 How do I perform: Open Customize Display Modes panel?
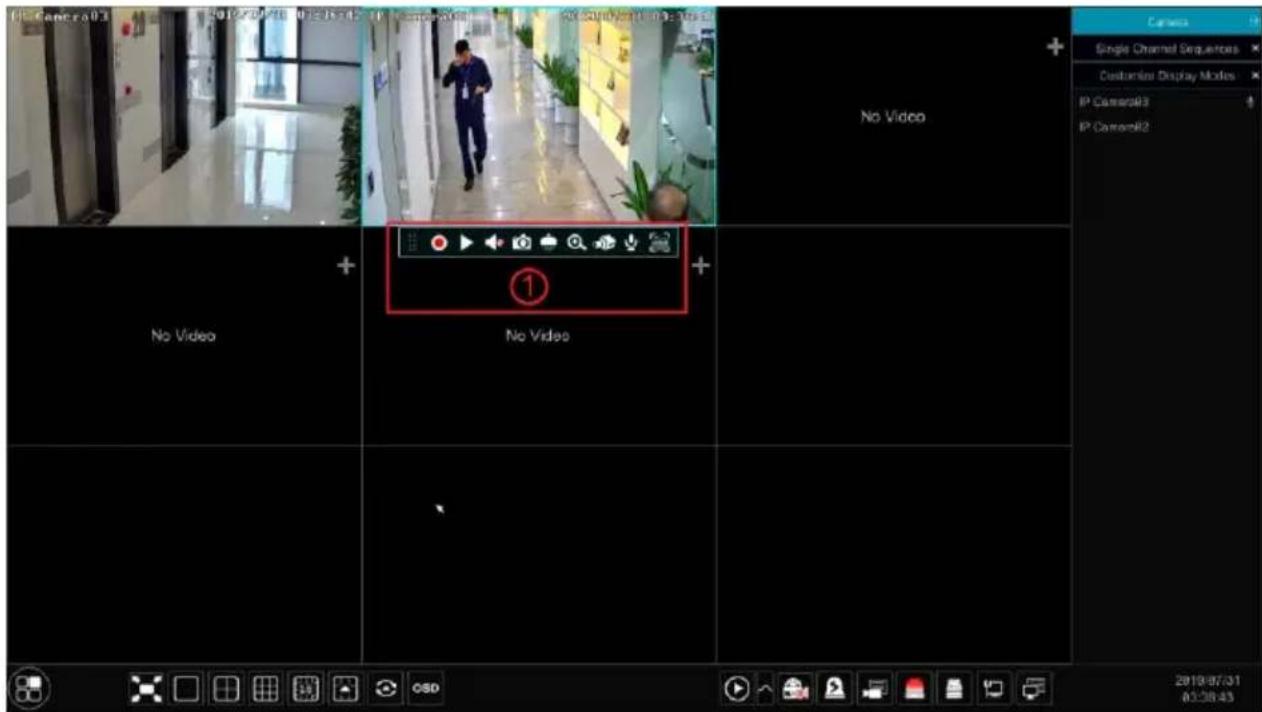(1167, 75)
